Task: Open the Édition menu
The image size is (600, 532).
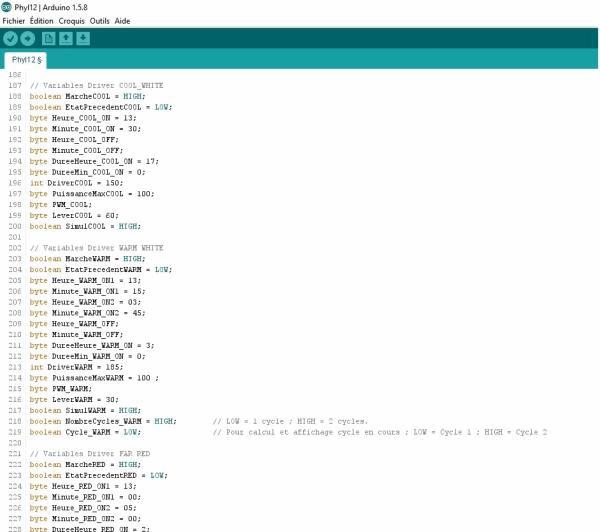Action: [41, 21]
